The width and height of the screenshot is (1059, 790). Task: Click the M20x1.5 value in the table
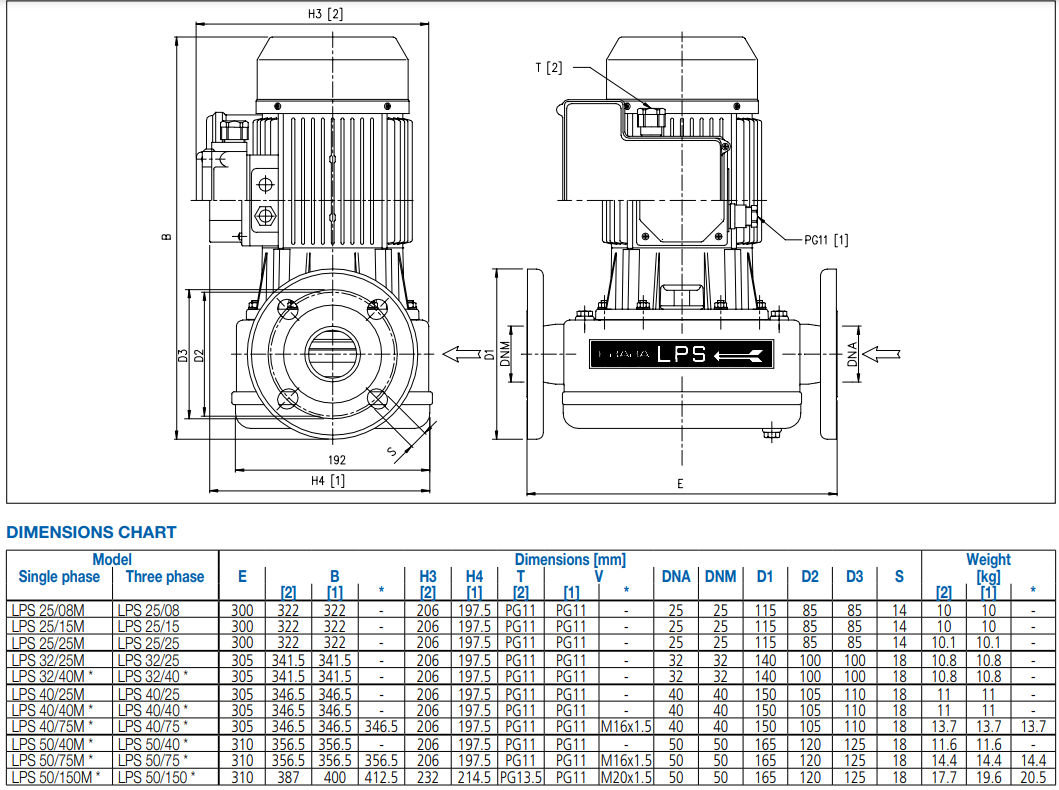point(626,777)
